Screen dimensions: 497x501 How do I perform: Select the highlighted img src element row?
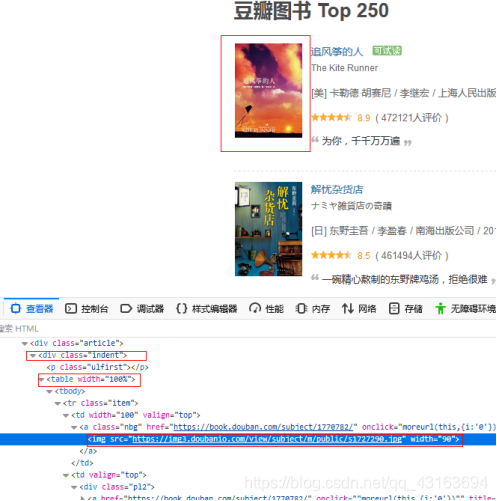[248, 439]
